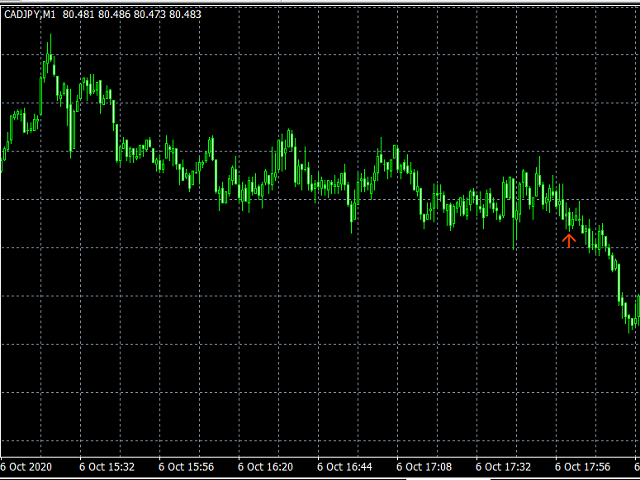The height and width of the screenshot is (480, 640).
Task: Click the 80.486 high price value
Action: [x=114, y=15]
